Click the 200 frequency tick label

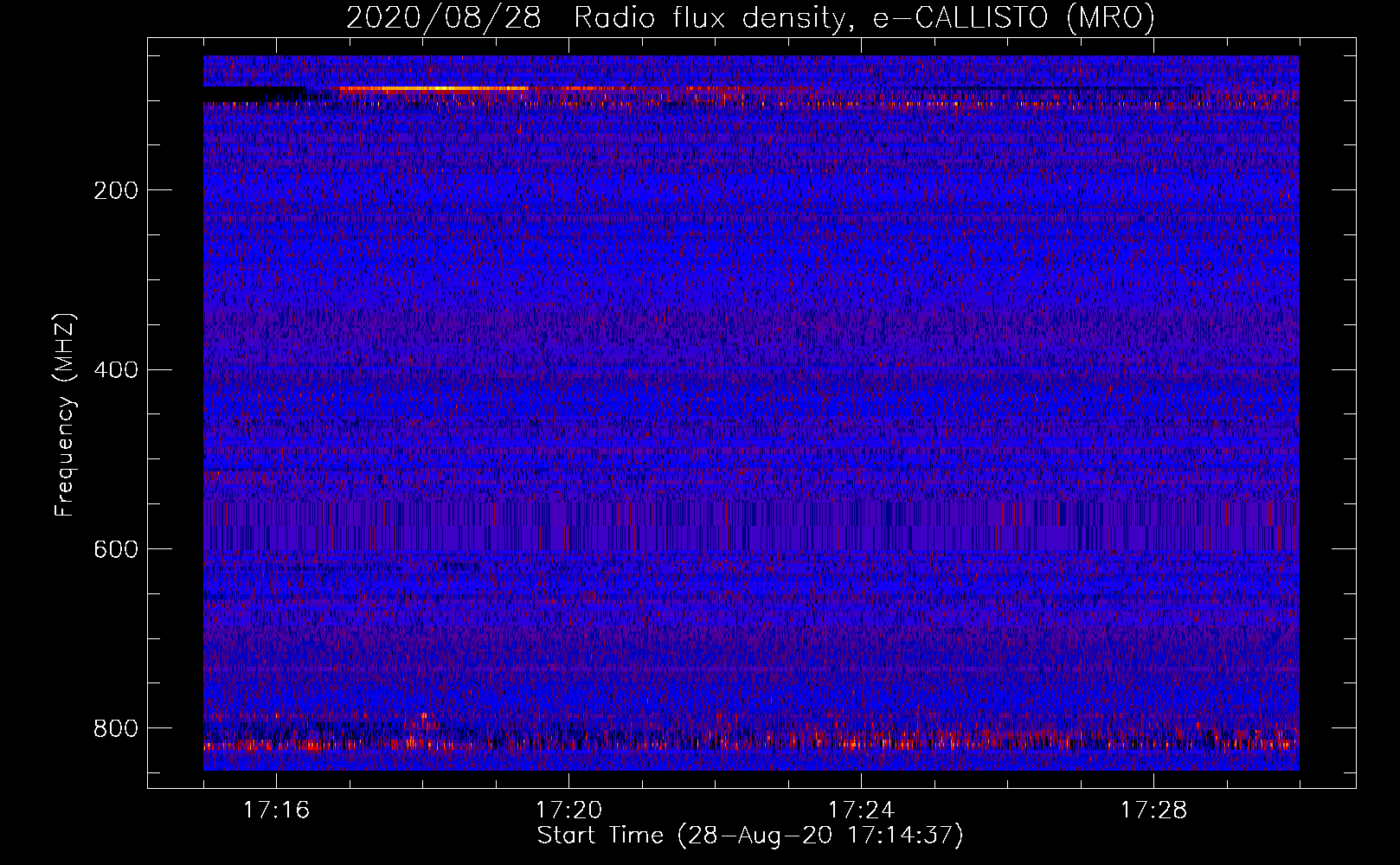[115, 190]
